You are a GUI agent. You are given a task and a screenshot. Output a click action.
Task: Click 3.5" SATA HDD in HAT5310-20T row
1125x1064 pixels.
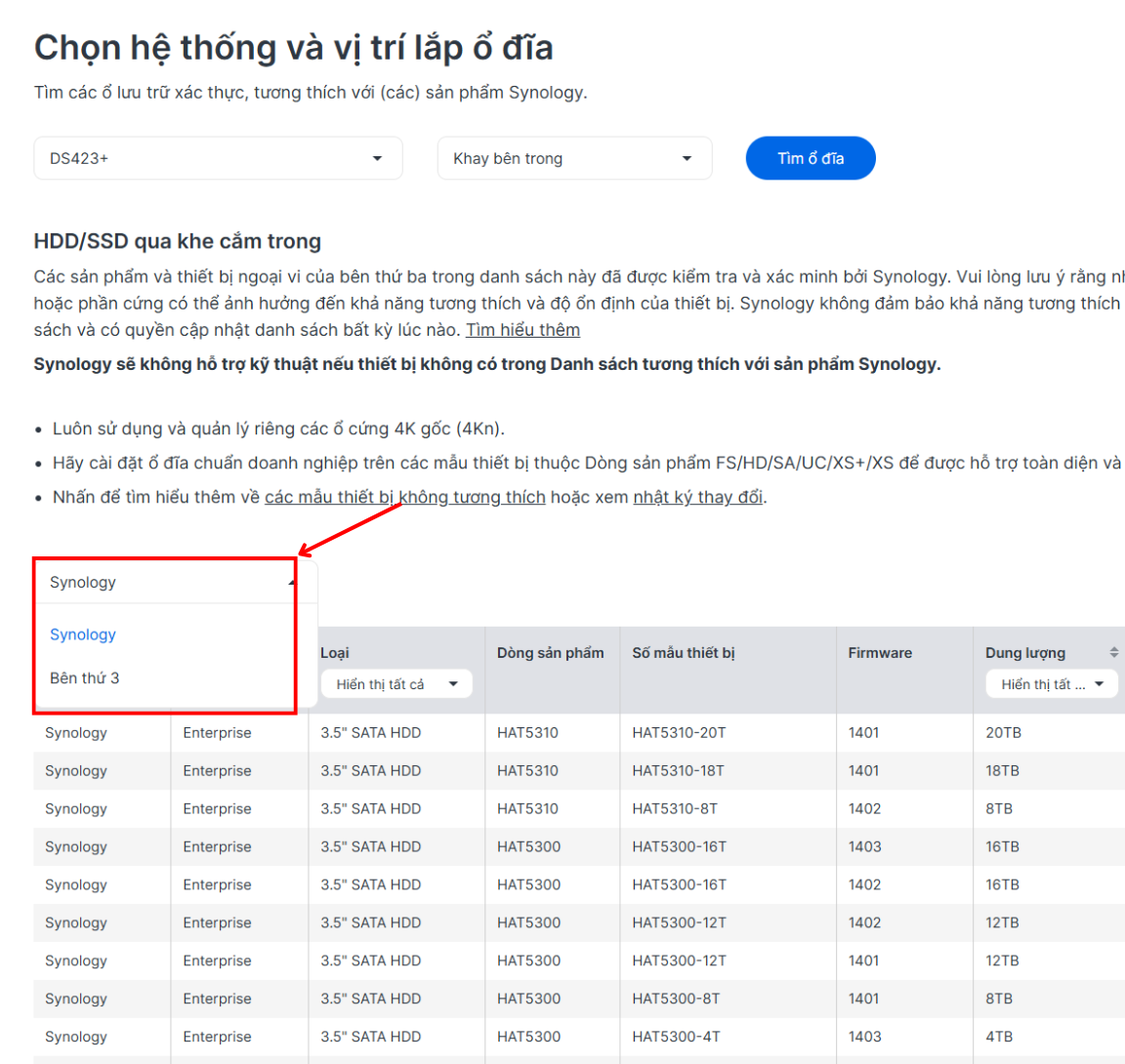pyautogui.click(x=370, y=733)
